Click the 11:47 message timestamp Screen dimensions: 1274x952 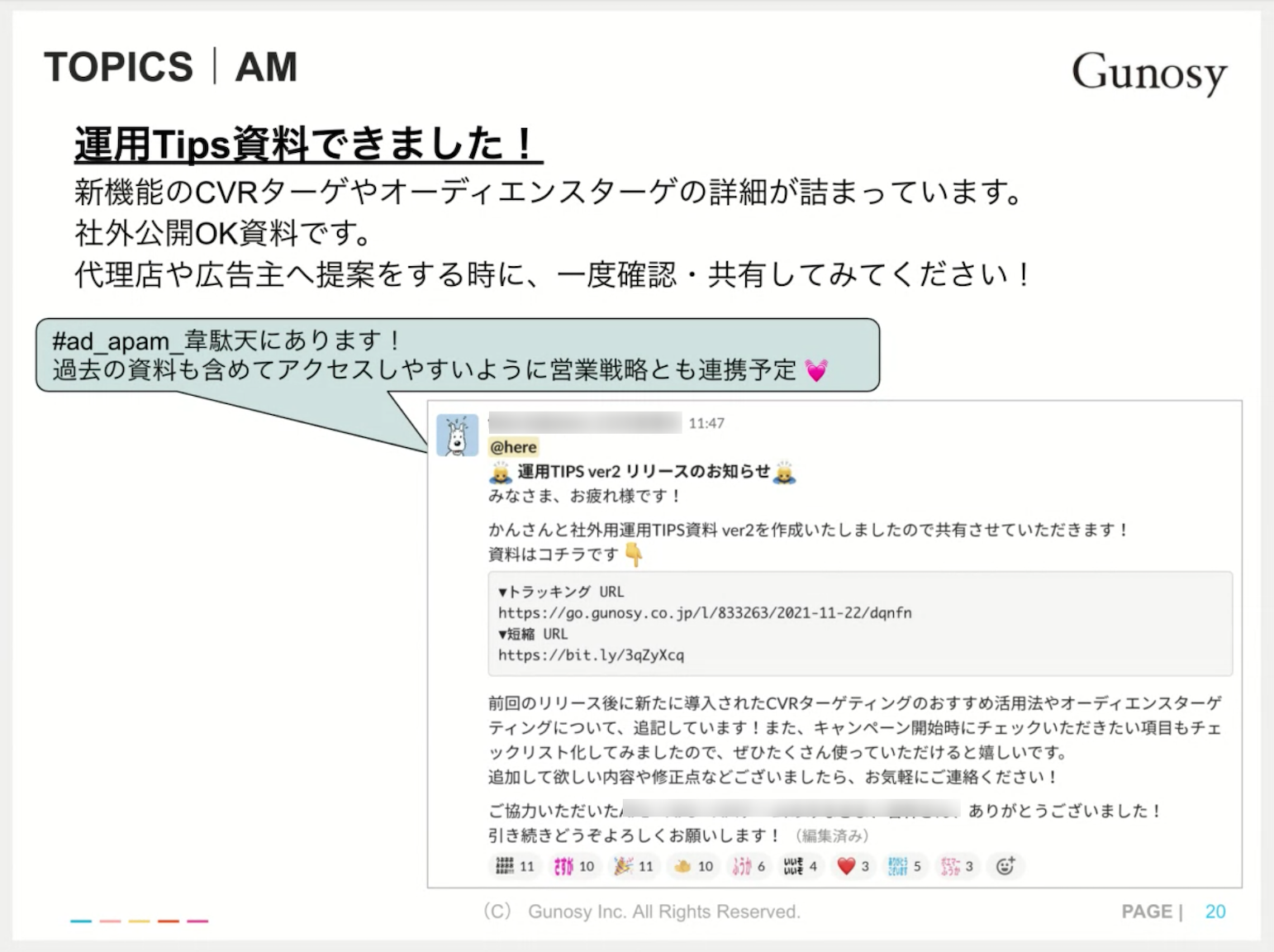click(706, 423)
